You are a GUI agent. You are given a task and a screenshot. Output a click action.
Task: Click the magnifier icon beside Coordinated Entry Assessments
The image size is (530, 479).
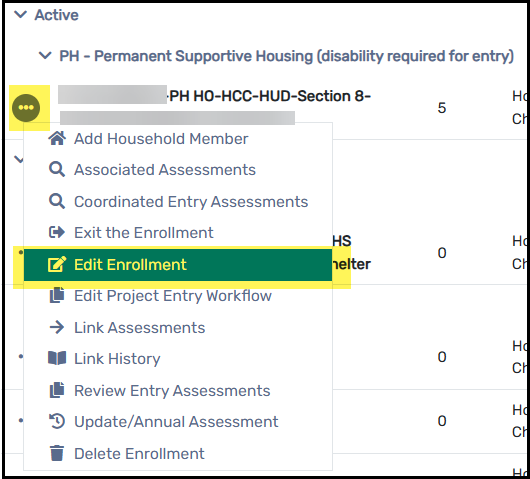point(57,201)
